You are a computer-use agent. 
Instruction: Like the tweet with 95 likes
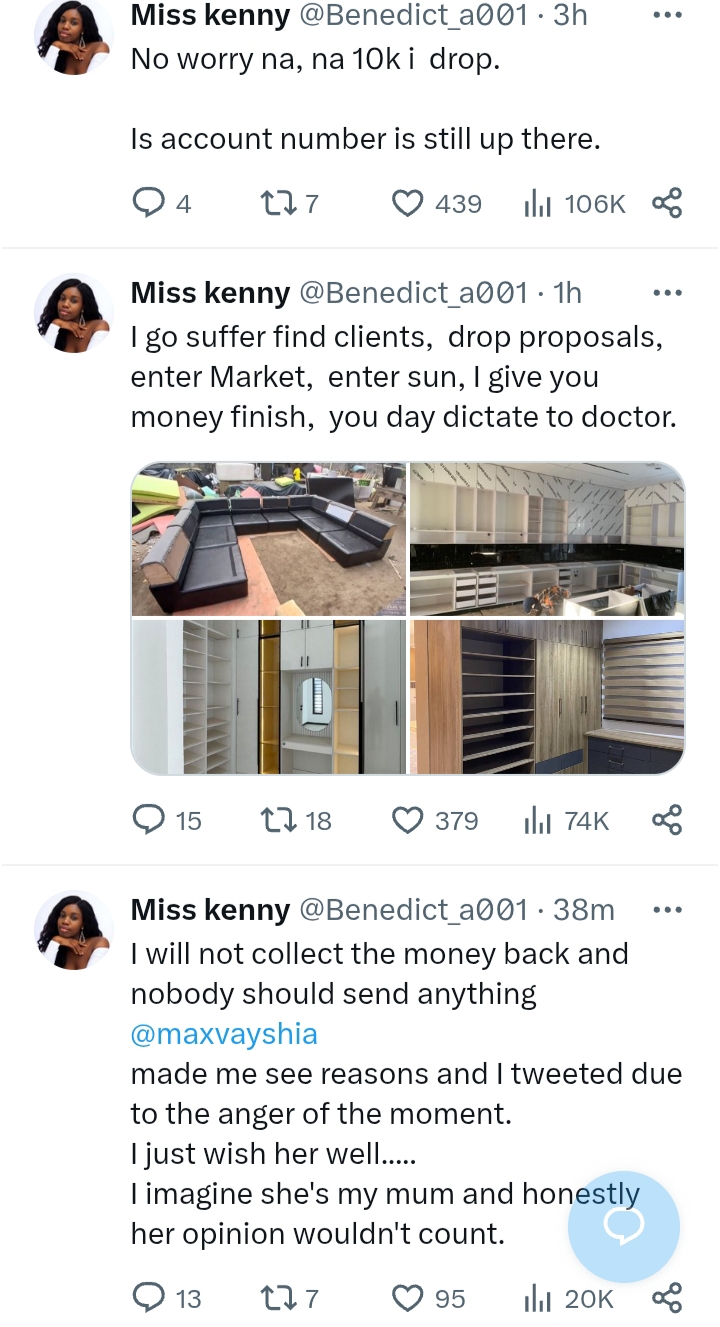[406, 1298]
